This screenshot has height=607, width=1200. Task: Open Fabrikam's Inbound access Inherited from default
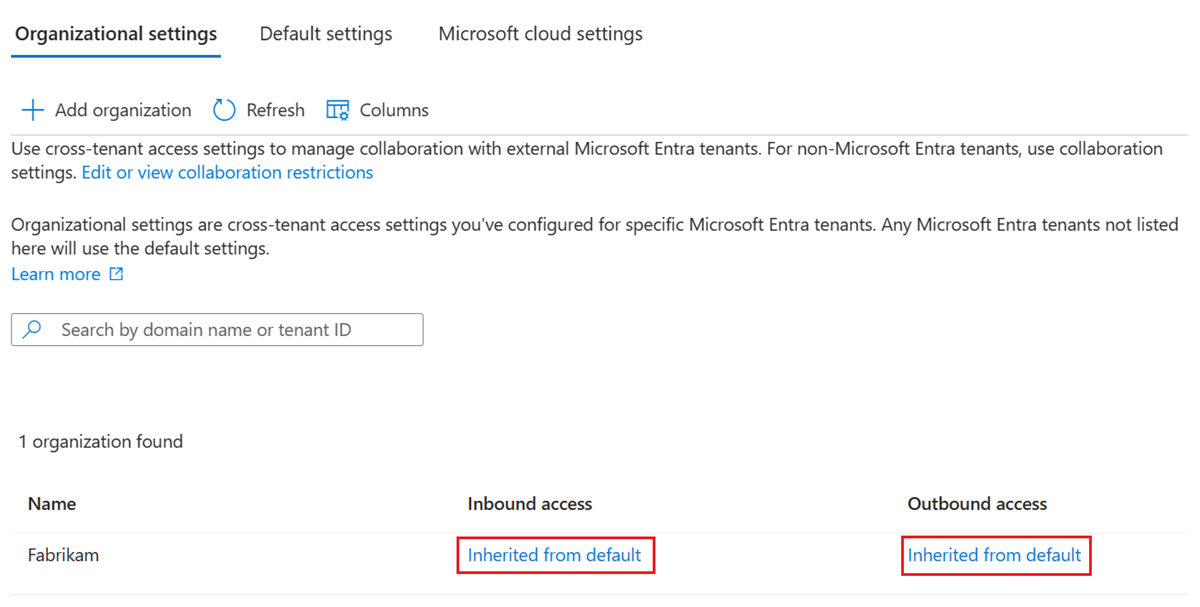click(x=554, y=555)
